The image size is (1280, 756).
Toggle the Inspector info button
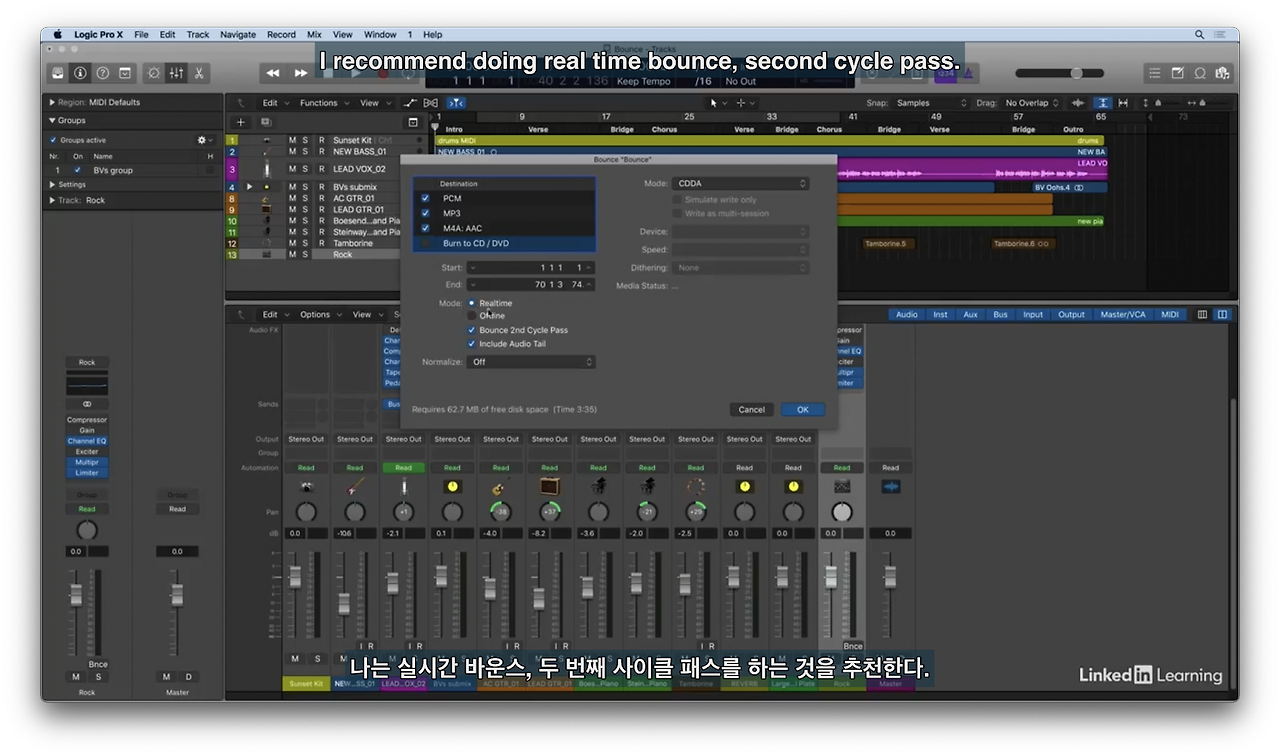click(80, 73)
